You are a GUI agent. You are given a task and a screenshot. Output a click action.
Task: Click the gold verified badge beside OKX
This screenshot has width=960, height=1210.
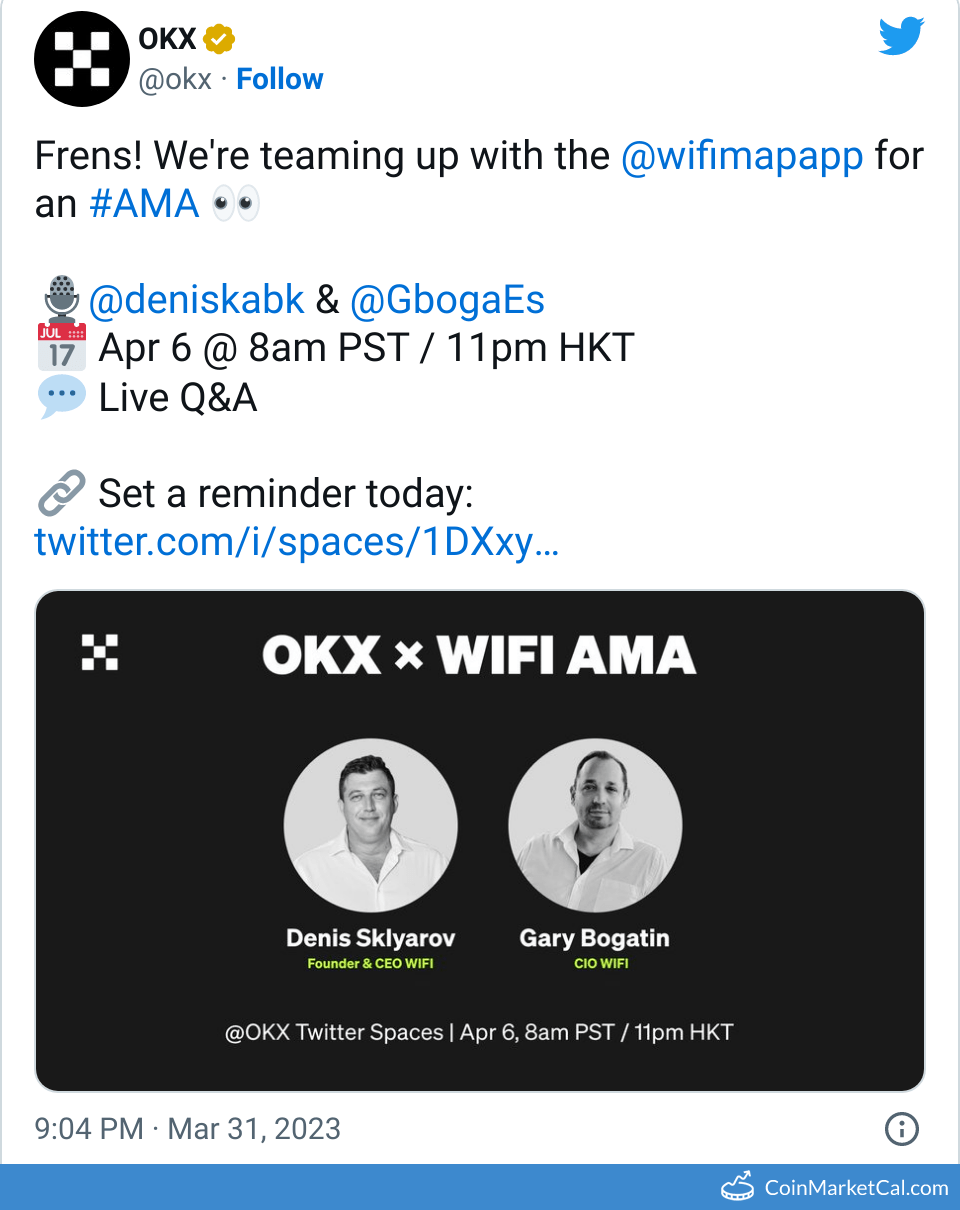click(219, 39)
